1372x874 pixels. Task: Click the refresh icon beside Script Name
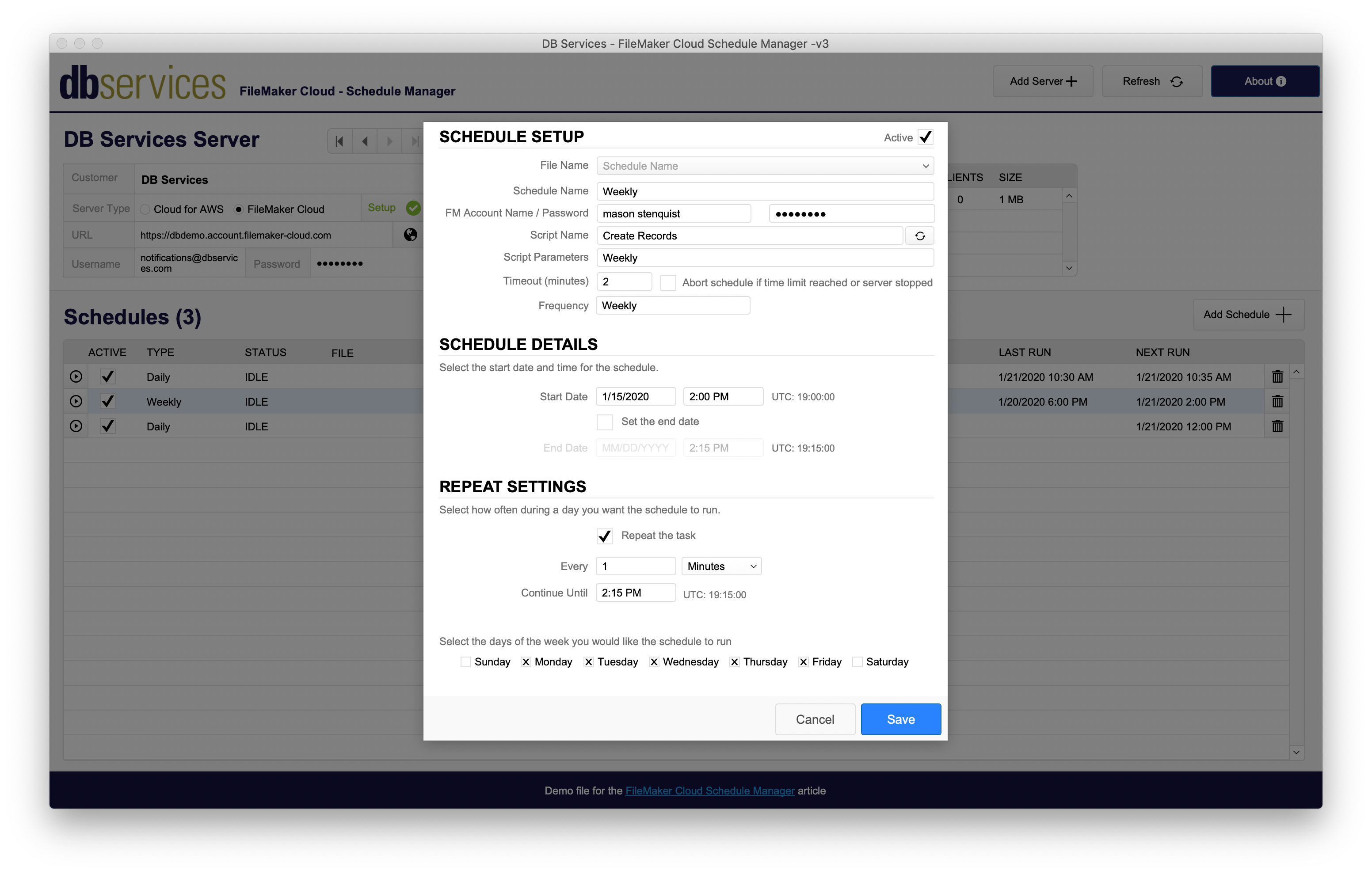coord(920,236)
